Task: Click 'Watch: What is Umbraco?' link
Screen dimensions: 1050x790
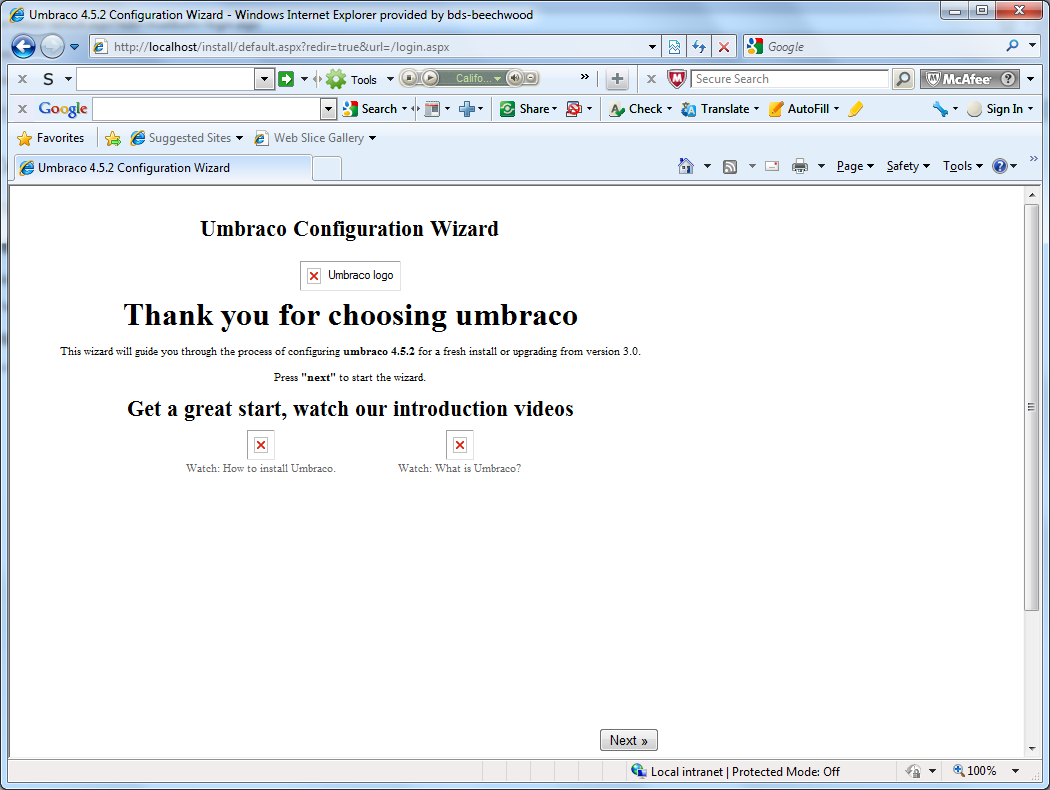Action: pyautogui.click(x=459, y=469)
